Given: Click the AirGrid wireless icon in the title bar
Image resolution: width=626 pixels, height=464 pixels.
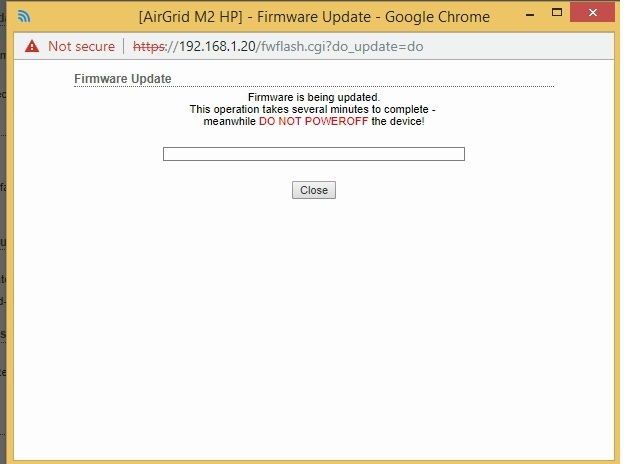Looking at the screenshot, I should (x=22, y=17).
